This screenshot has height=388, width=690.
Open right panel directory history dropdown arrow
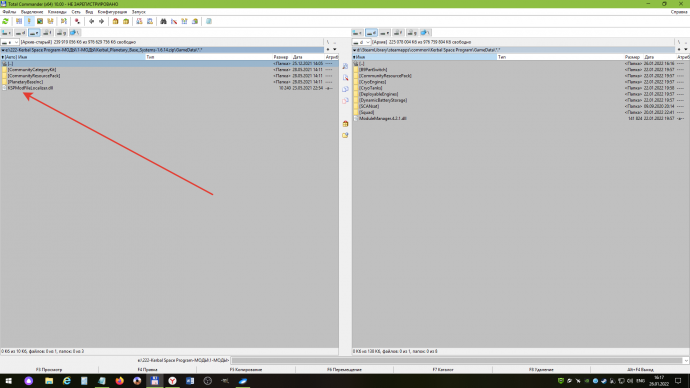click(x=686, y=50)
